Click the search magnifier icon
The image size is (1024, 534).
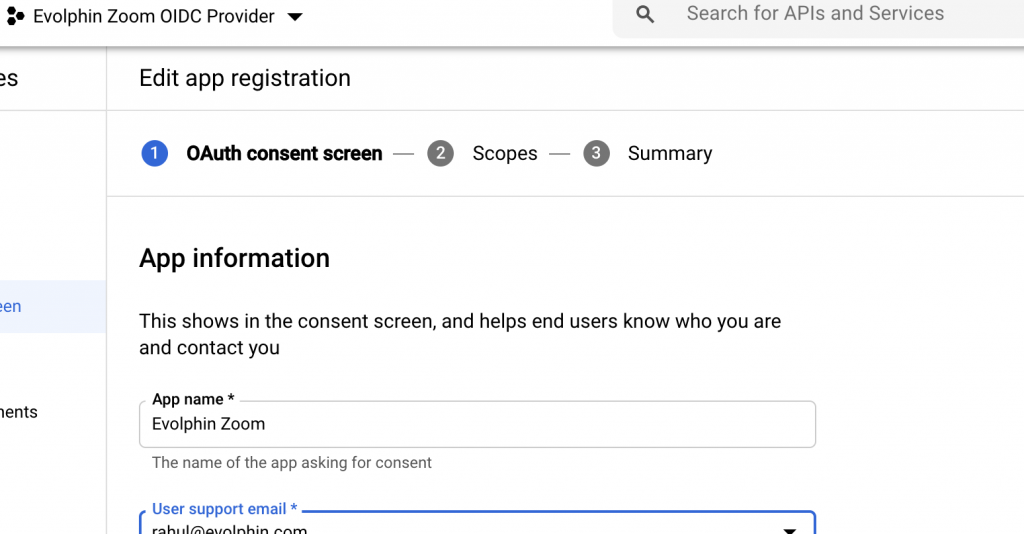pos(645,14)
